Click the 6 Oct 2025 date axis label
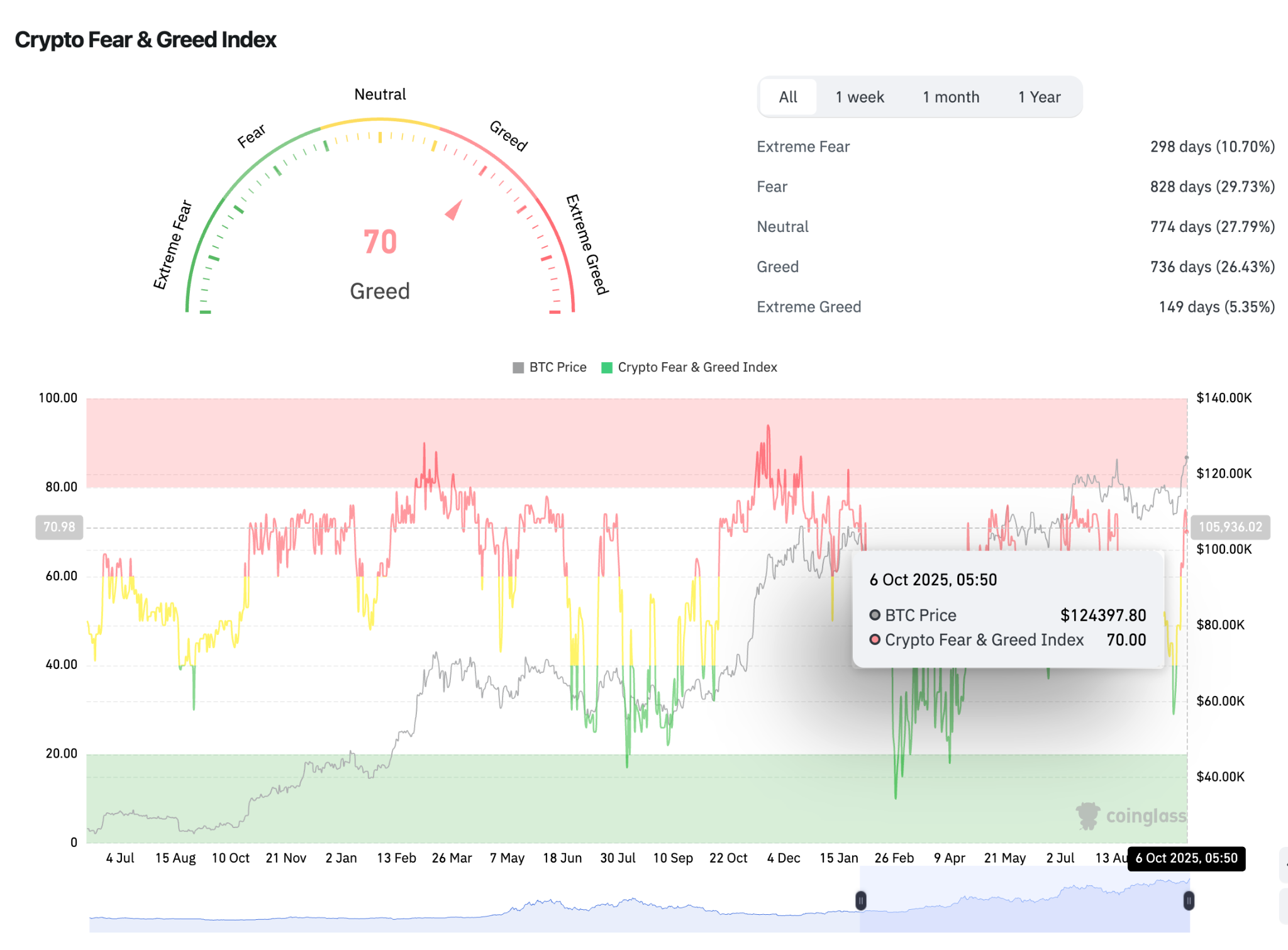 1186,858
